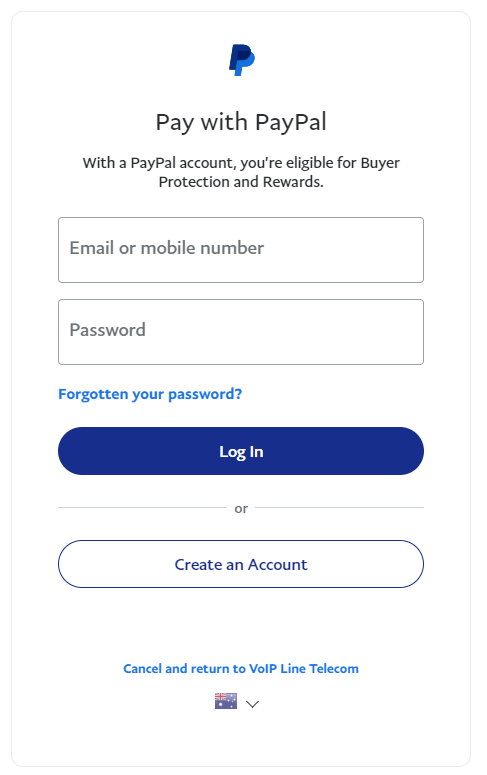487x775 pixels.
Task: Click the 'With a PayPal account' sentence
Action: click(241, 172)
